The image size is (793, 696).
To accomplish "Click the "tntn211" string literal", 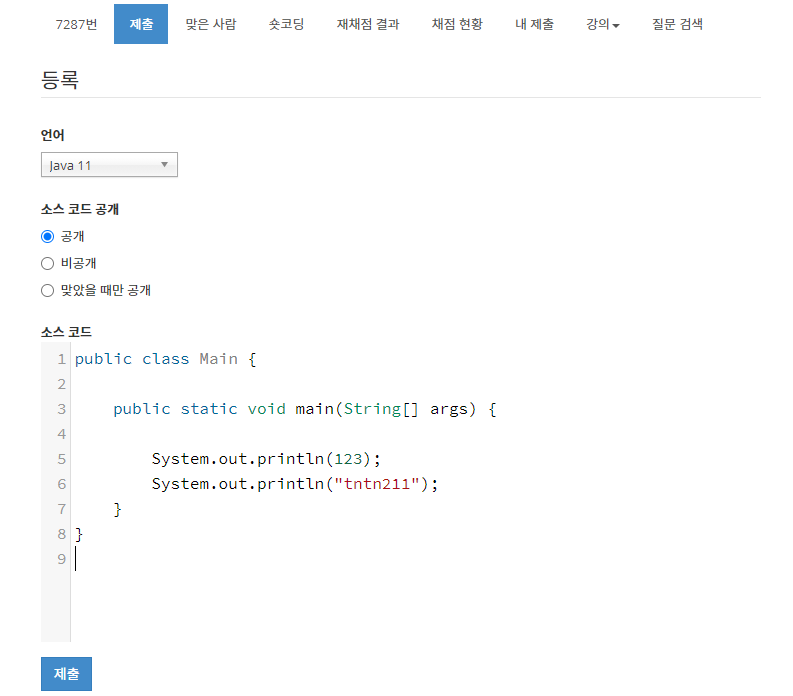I will click(377, 484).
